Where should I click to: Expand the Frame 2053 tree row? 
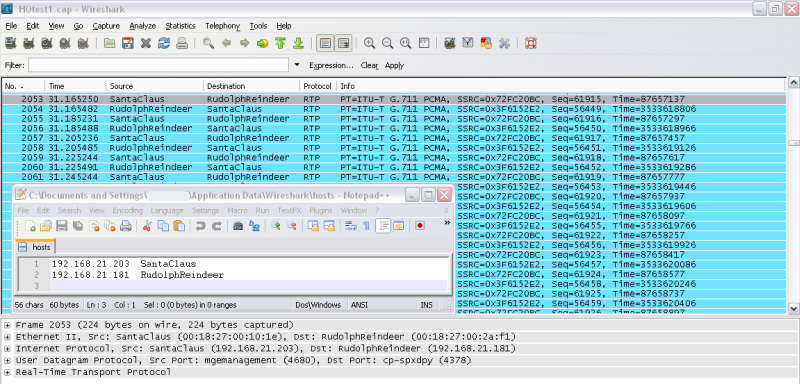(x=7, y=325)
